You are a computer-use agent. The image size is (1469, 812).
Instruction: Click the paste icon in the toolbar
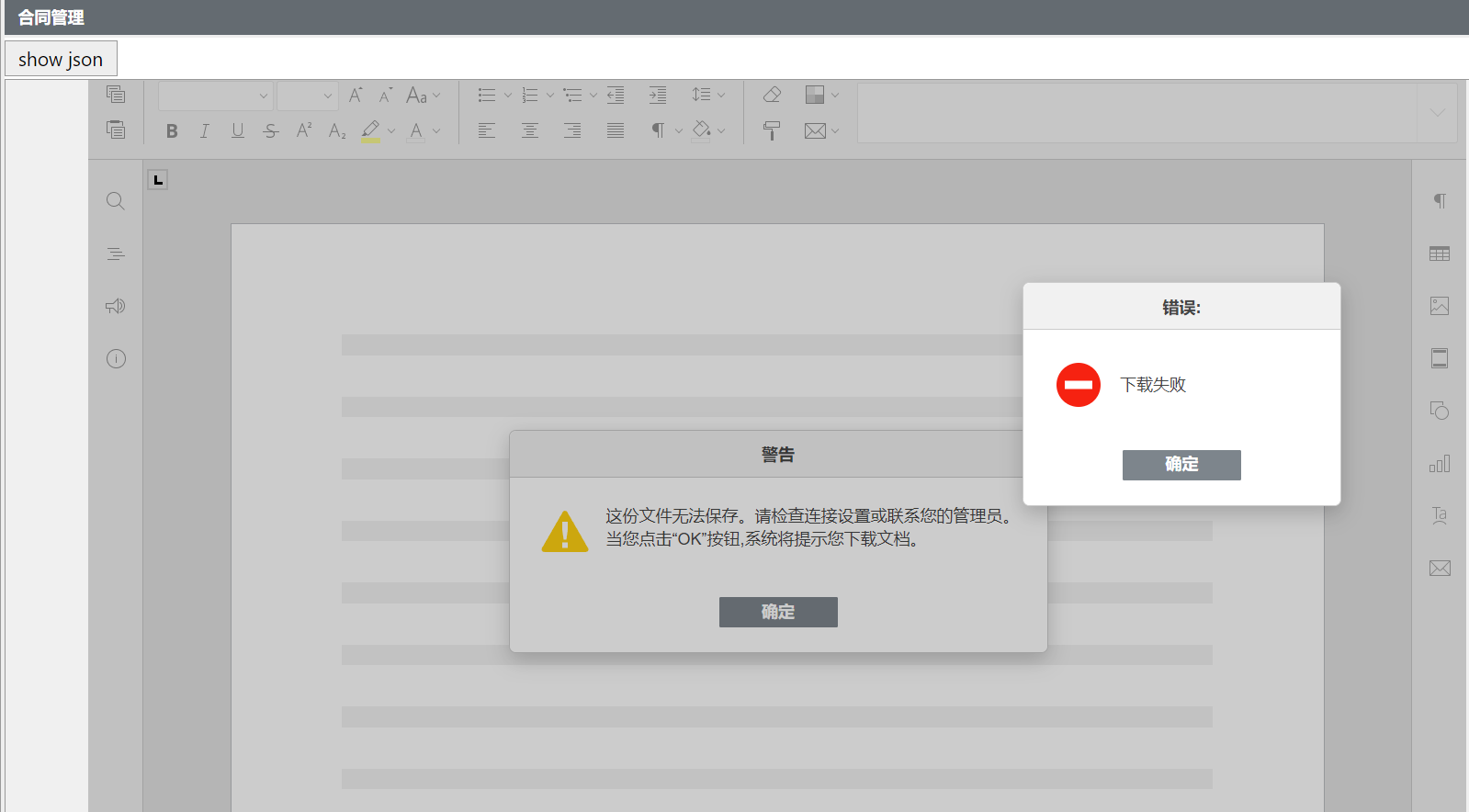(116, 130)
